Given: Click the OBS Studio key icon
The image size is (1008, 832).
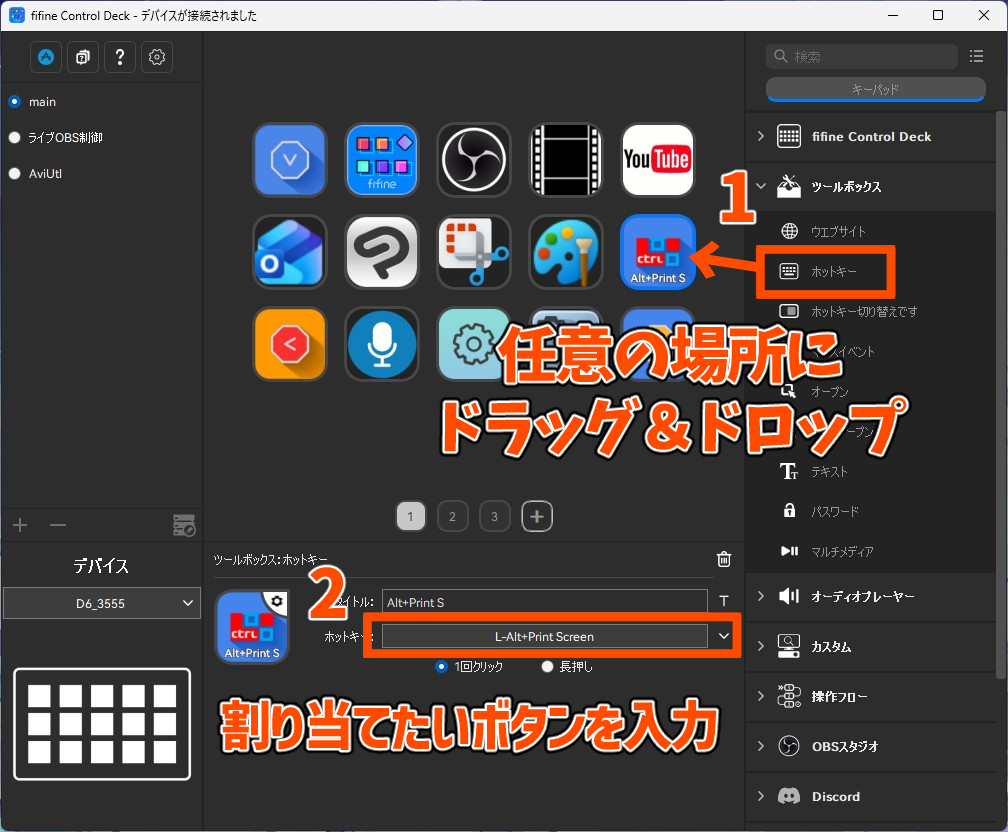Looking at the screenshot, I should tap(474, 160).
